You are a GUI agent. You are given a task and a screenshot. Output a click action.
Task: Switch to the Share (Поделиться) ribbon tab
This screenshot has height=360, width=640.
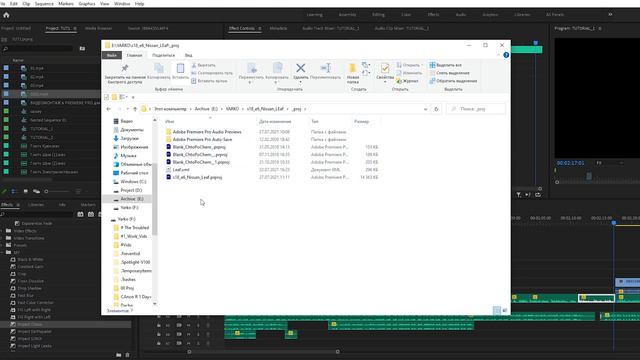pyautogui.click(x=163, y=55)
